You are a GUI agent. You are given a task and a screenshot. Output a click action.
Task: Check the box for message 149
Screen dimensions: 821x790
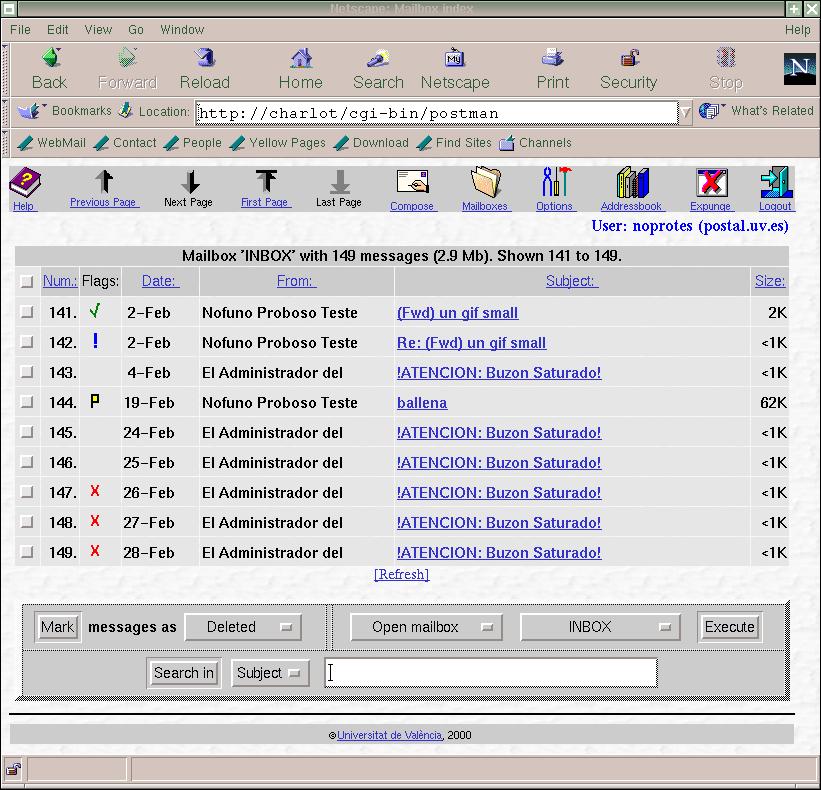(27, 551)
